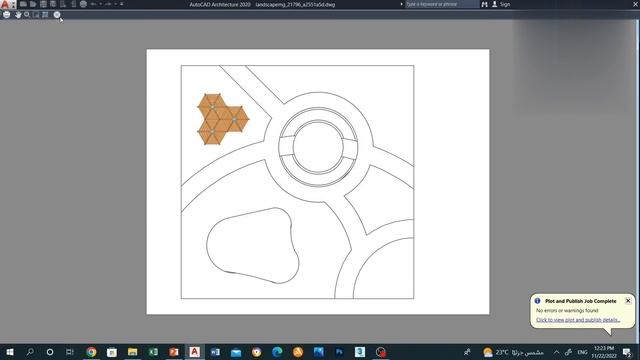The image size is (640, 360).
Task: Open Excel from the taskbar
Action: coord(153,352)
